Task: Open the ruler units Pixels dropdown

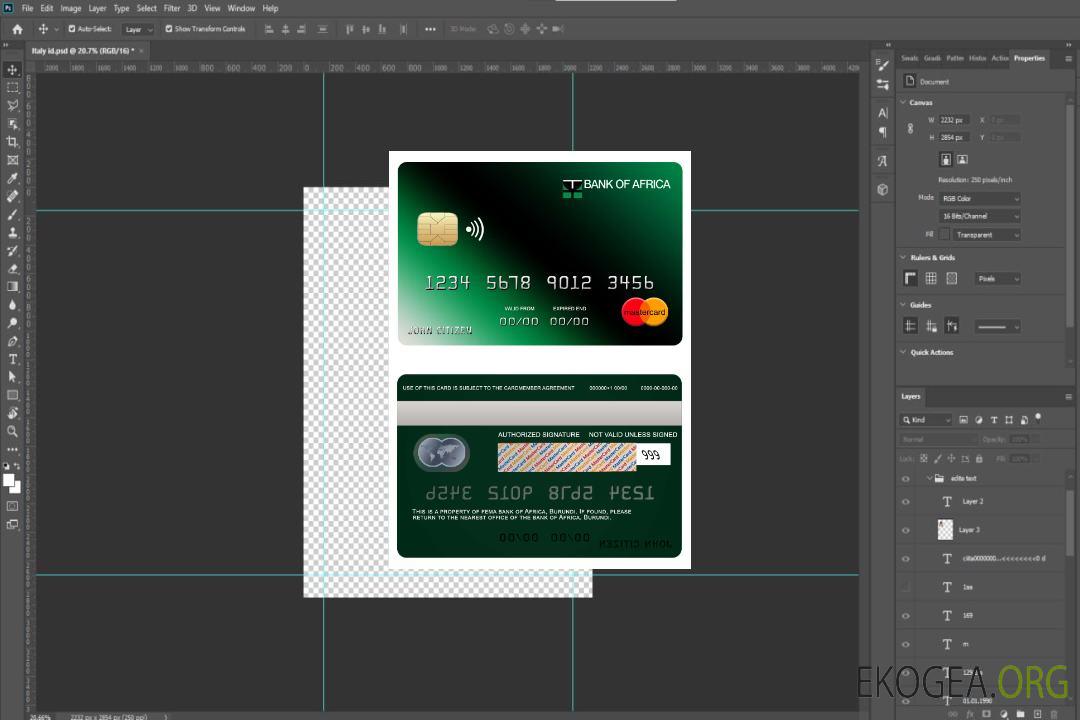Action: [x=998, y=279]
